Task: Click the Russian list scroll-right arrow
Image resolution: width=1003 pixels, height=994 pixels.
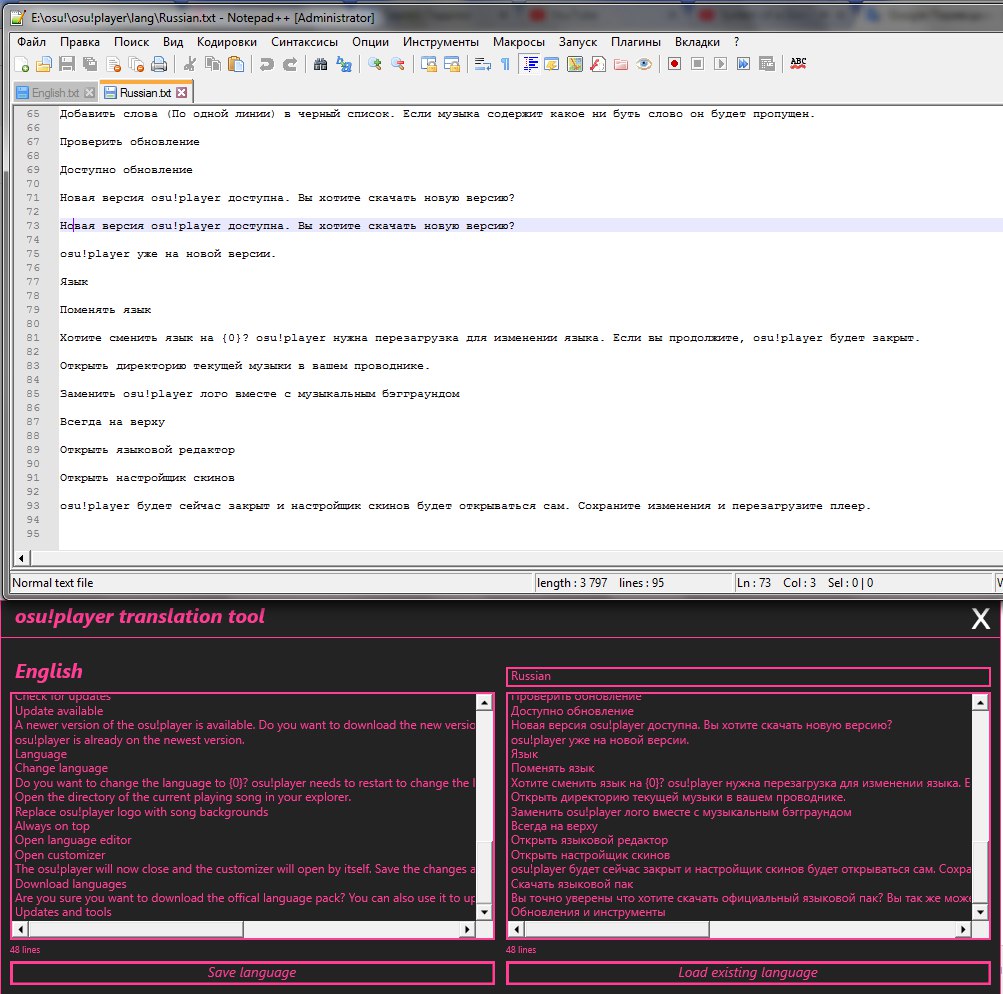Action: coord(963,929)
